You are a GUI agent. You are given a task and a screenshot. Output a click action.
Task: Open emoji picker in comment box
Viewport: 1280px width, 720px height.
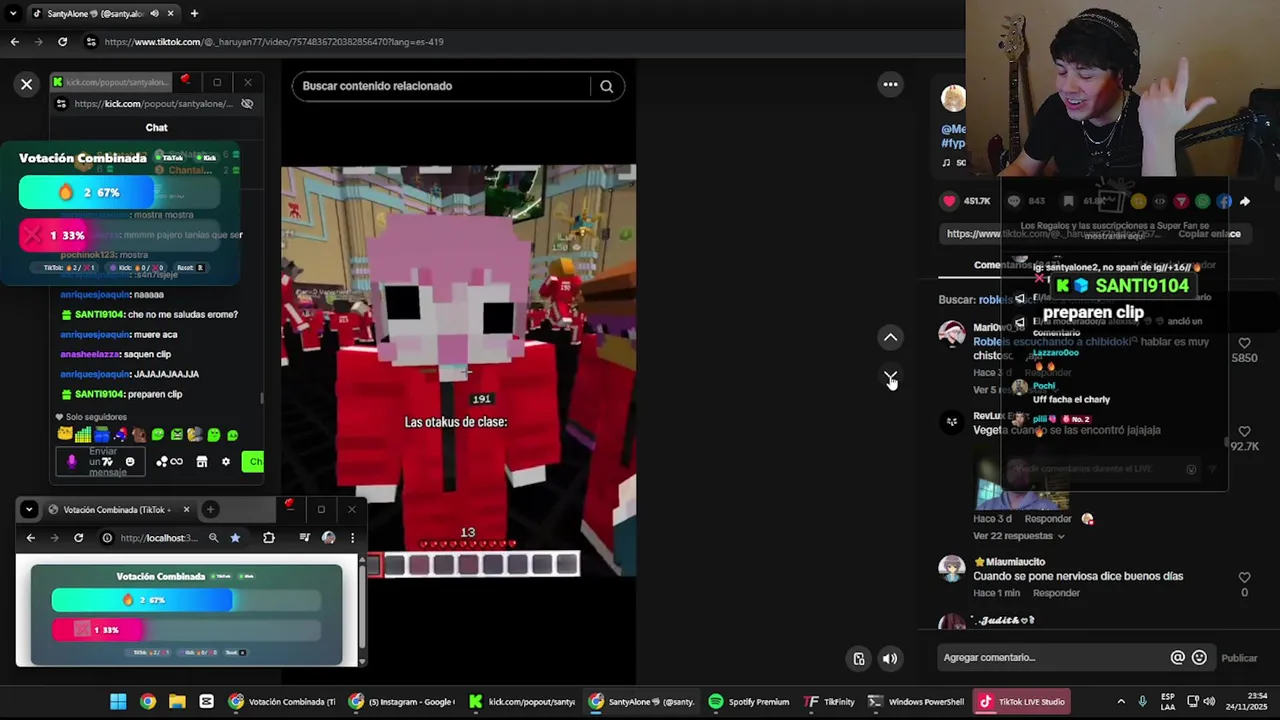click(1199, 657)
